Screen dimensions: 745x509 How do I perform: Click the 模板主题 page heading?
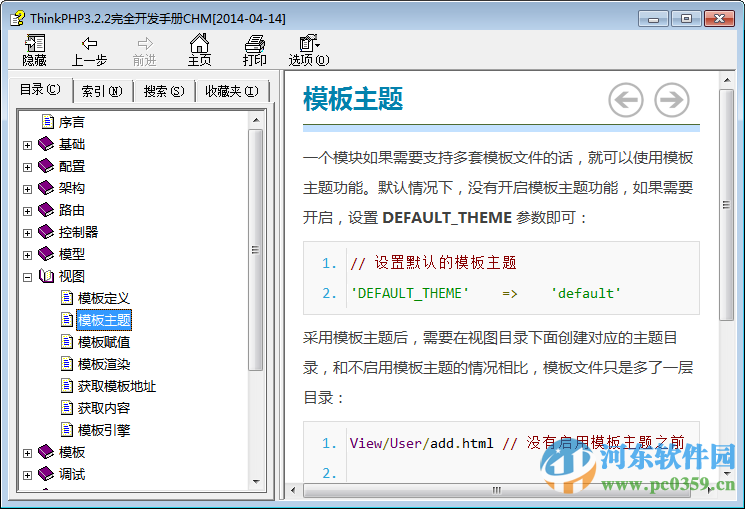pos(353,99)
